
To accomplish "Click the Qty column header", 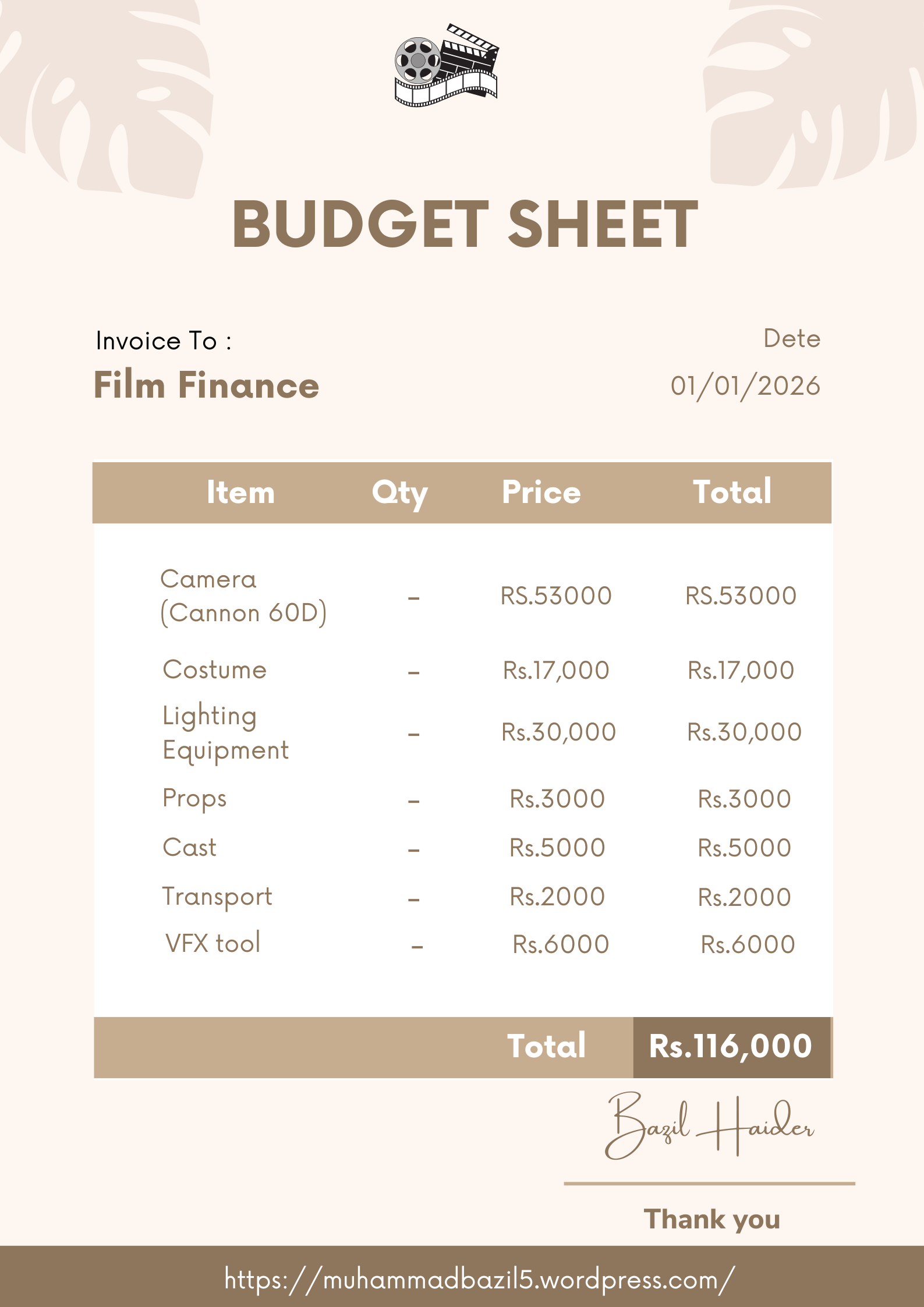I will click(400, 493).
